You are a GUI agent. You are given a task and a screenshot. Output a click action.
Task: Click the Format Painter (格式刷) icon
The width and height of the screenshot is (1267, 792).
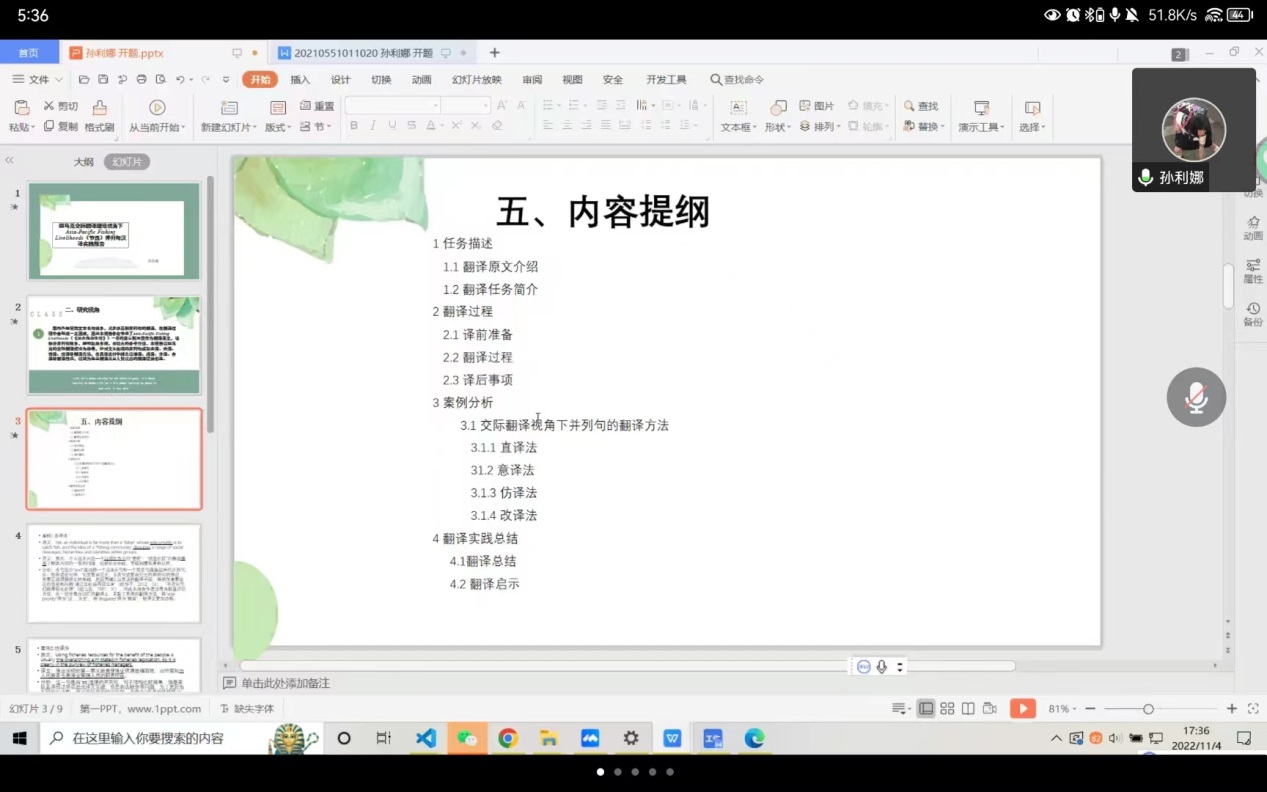(99, 108)
